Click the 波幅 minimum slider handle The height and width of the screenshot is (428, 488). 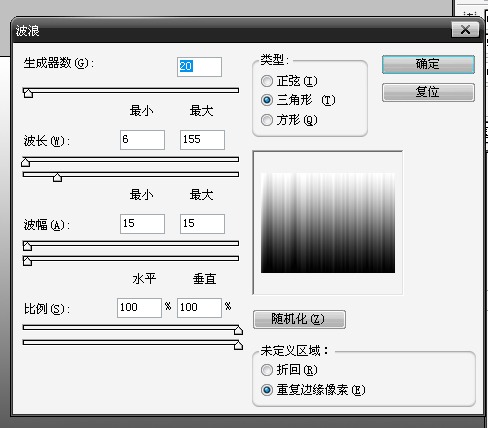tap(28, 246)
